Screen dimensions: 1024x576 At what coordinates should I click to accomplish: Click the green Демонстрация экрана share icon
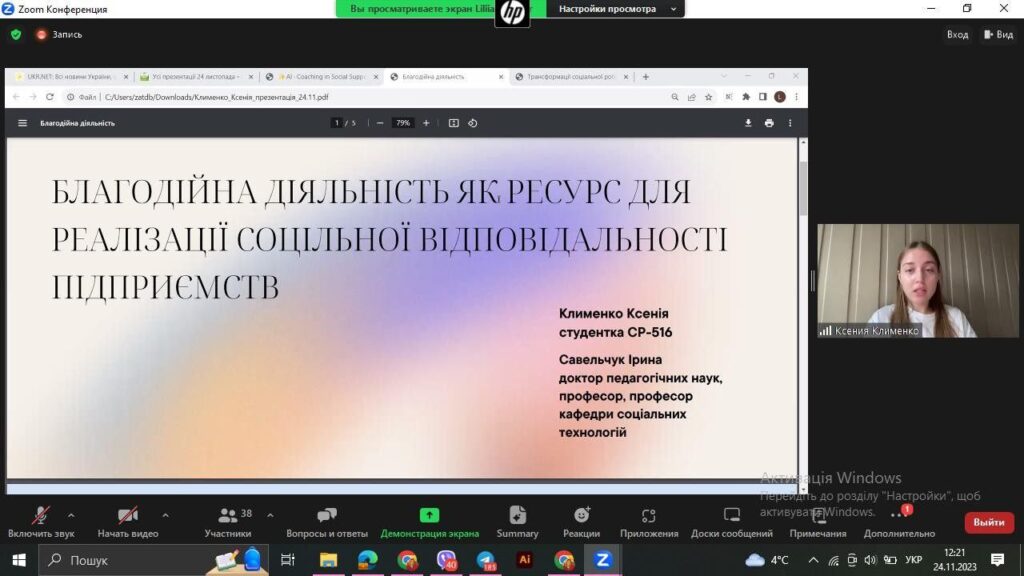pos(429,516)
